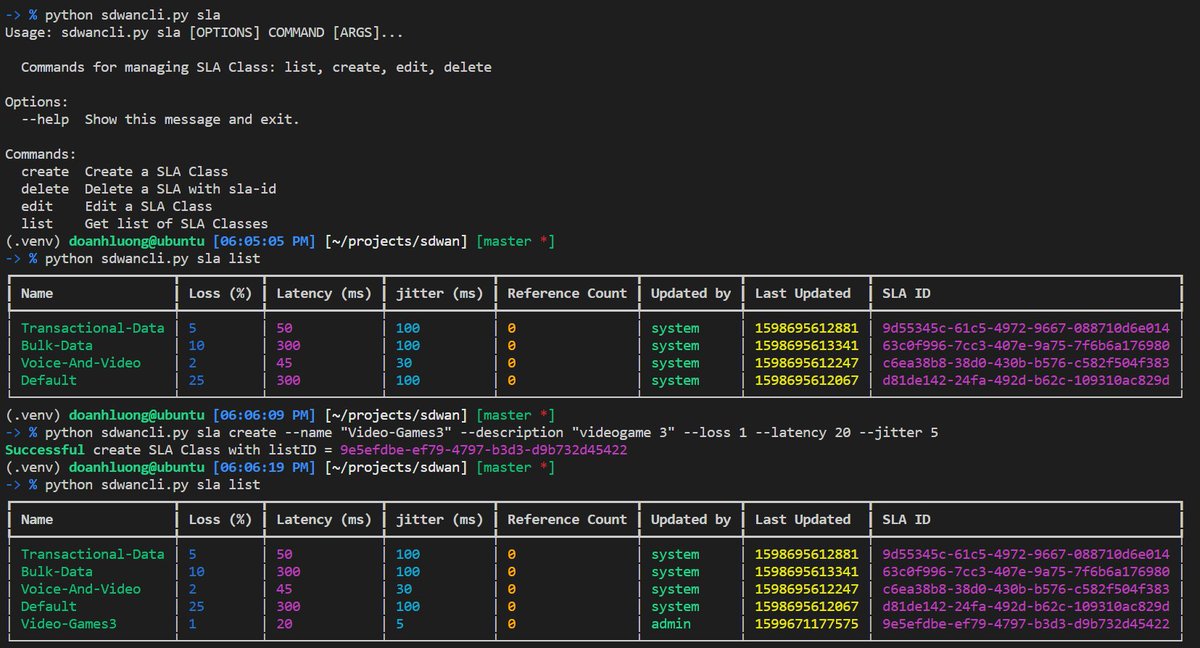Select Default row SLA ID in the lower table
Screen dimensions: 1200x648
click(1026, 606)
